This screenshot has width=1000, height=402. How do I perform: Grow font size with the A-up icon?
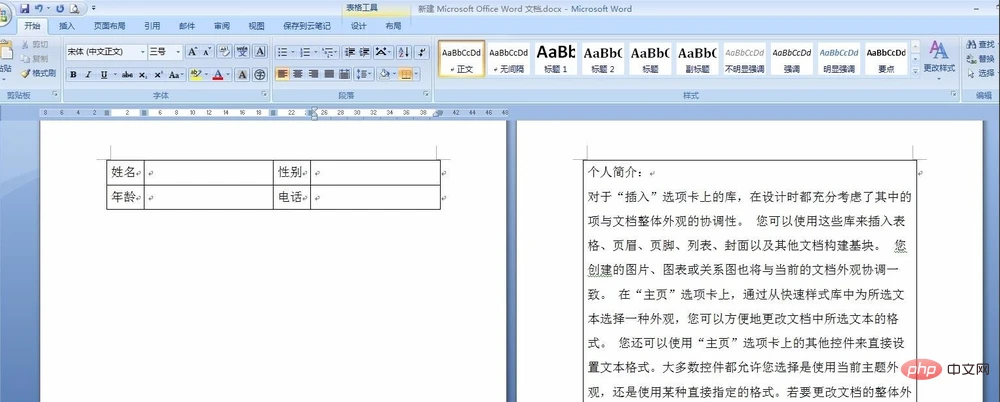[192, 52]
